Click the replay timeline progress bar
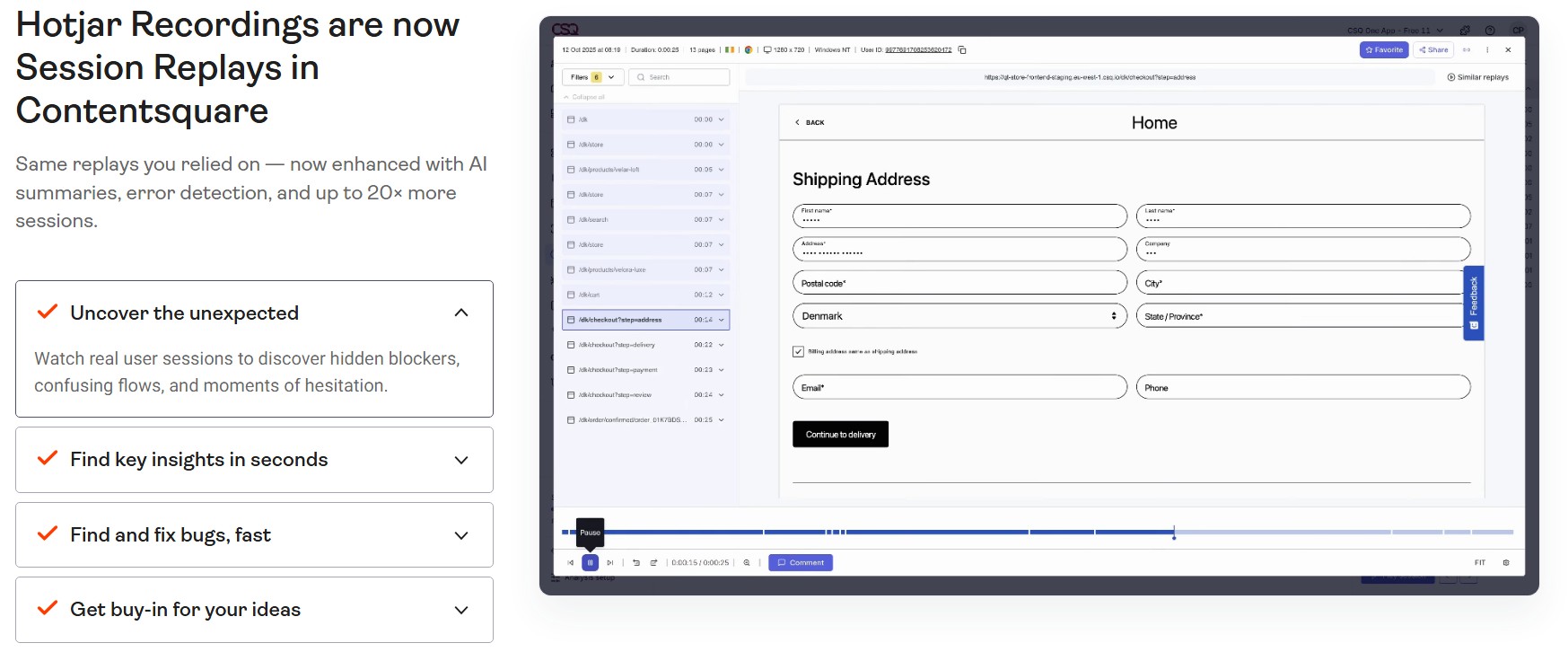This screenshot has width=1568, height=652. [x=987, y=533]
